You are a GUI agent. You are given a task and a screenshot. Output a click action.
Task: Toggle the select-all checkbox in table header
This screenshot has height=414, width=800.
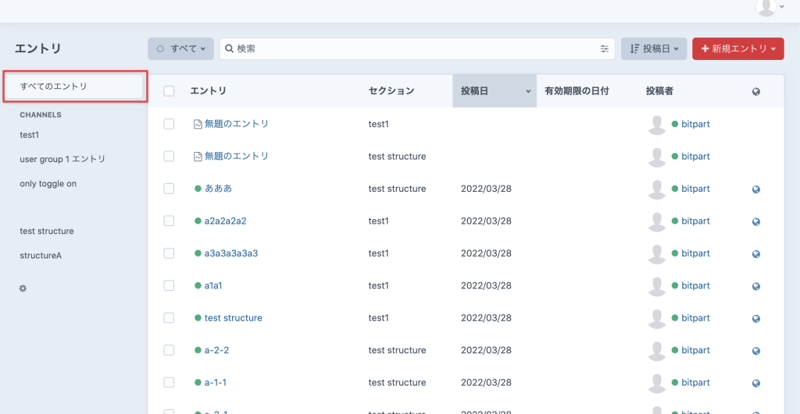[169, 91]
